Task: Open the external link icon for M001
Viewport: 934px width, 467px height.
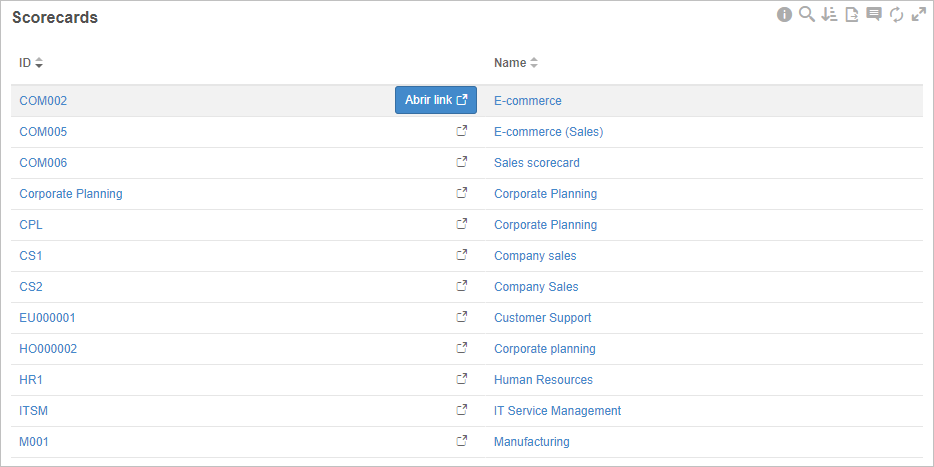Action: (462, 441)
